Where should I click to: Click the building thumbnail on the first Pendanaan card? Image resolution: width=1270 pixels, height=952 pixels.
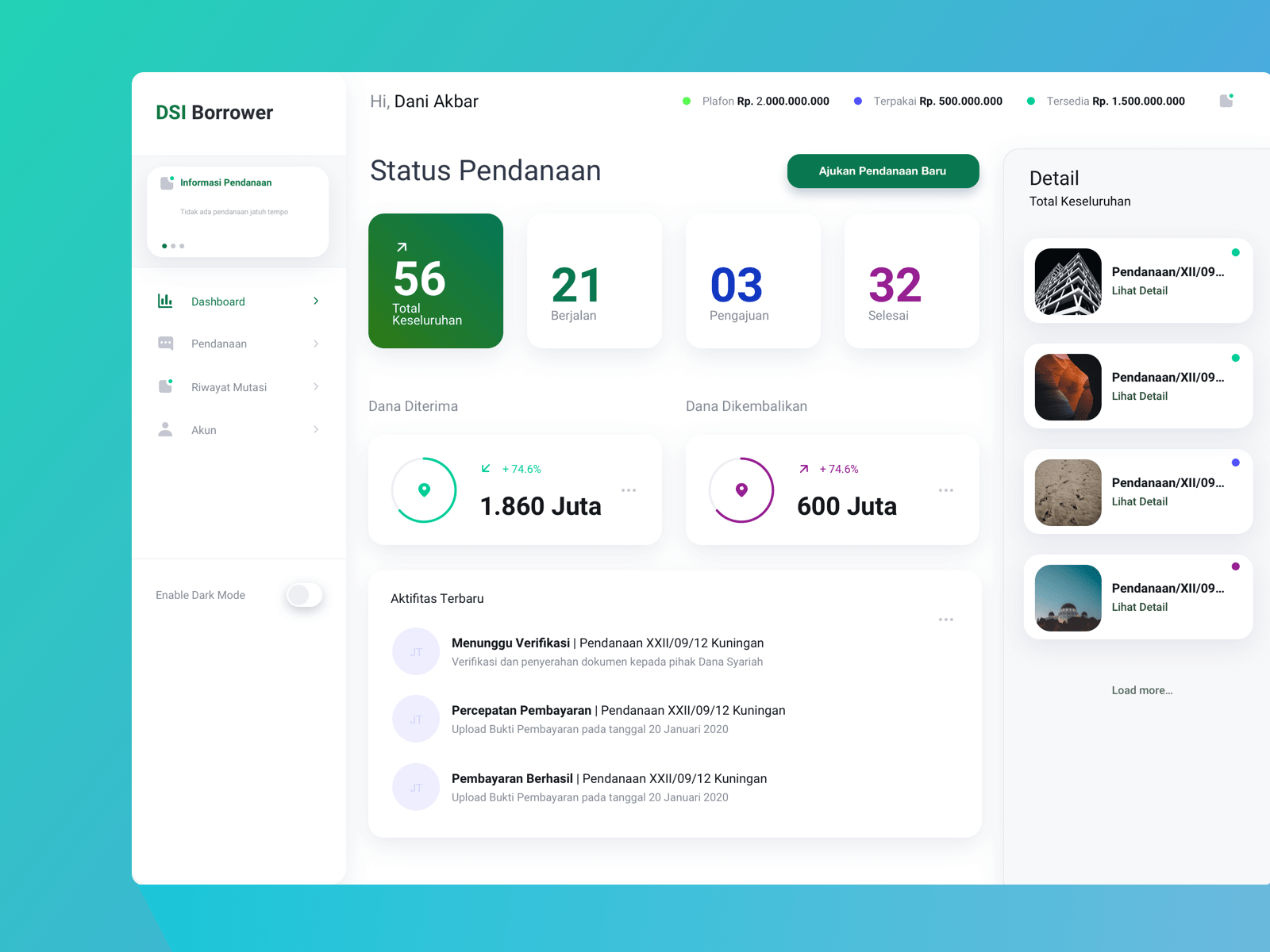click(1068, 281)
